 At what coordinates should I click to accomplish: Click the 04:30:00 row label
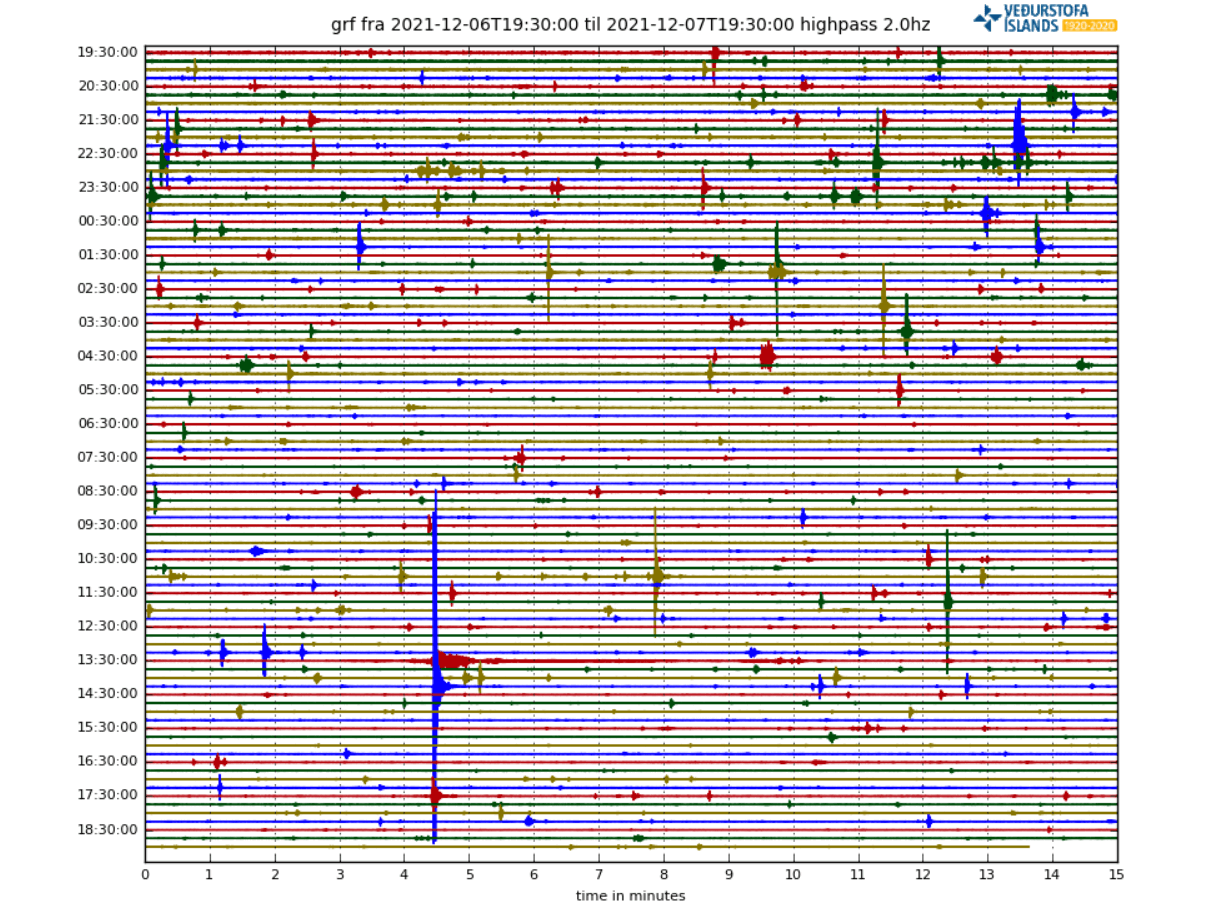(x=108, y=356)
